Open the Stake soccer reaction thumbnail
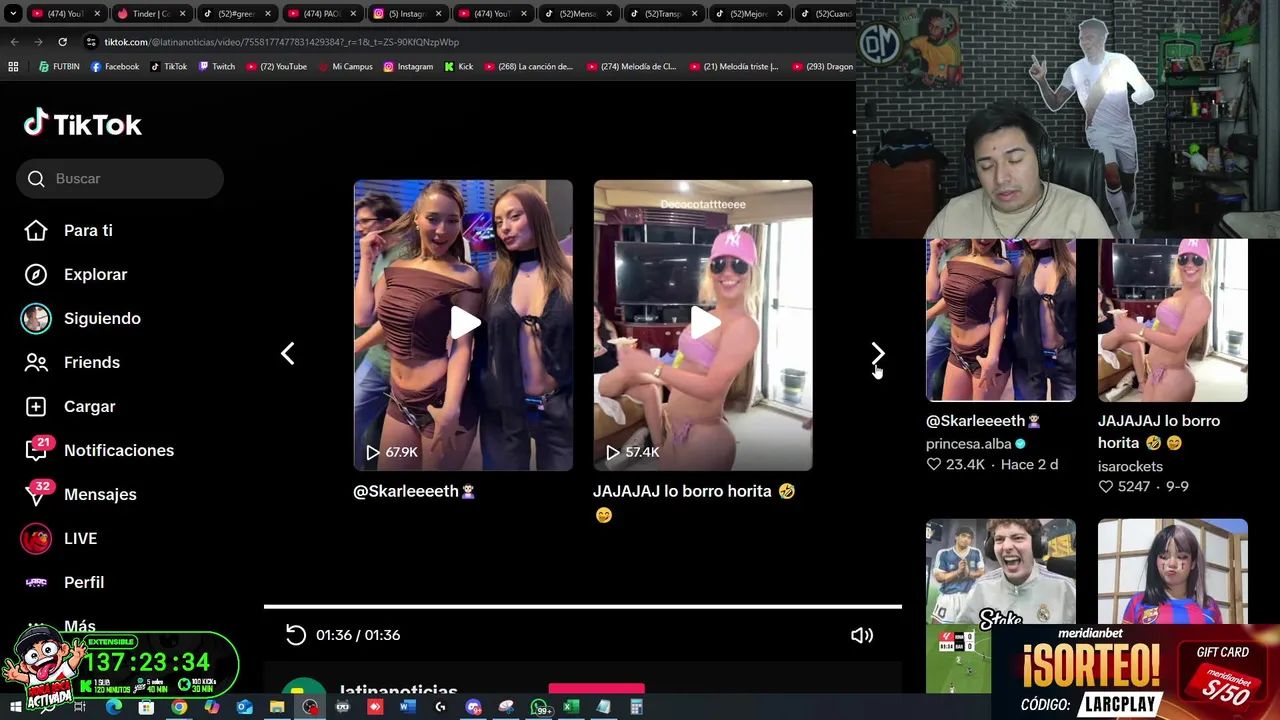Image resolution: width=1280 pixels, height=720 pixels. (x=1001, y=571)
